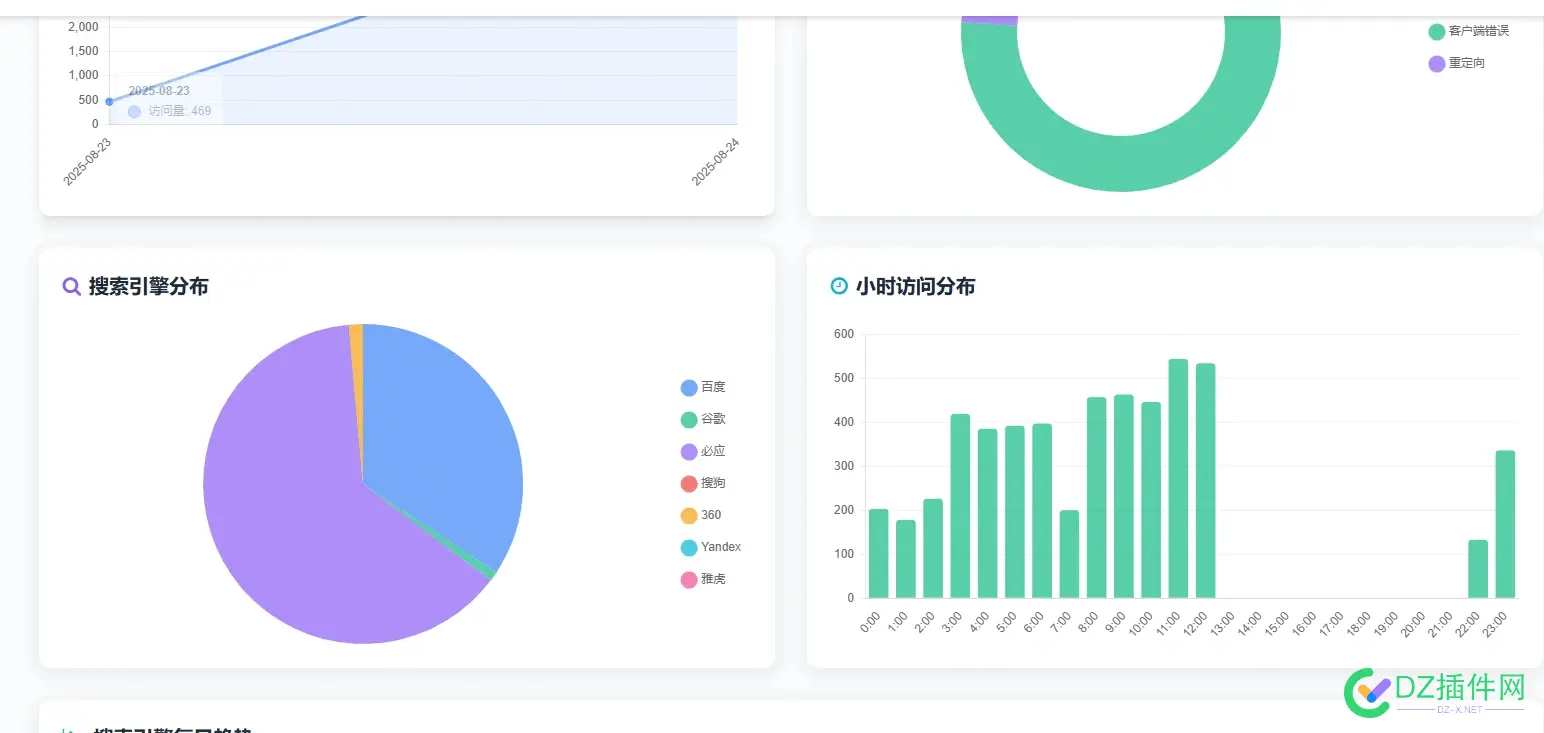Click the tooltip showing 访问量 469
Image resolution: width=1544 pixels, height=733 pixels.
coord(165,110)
